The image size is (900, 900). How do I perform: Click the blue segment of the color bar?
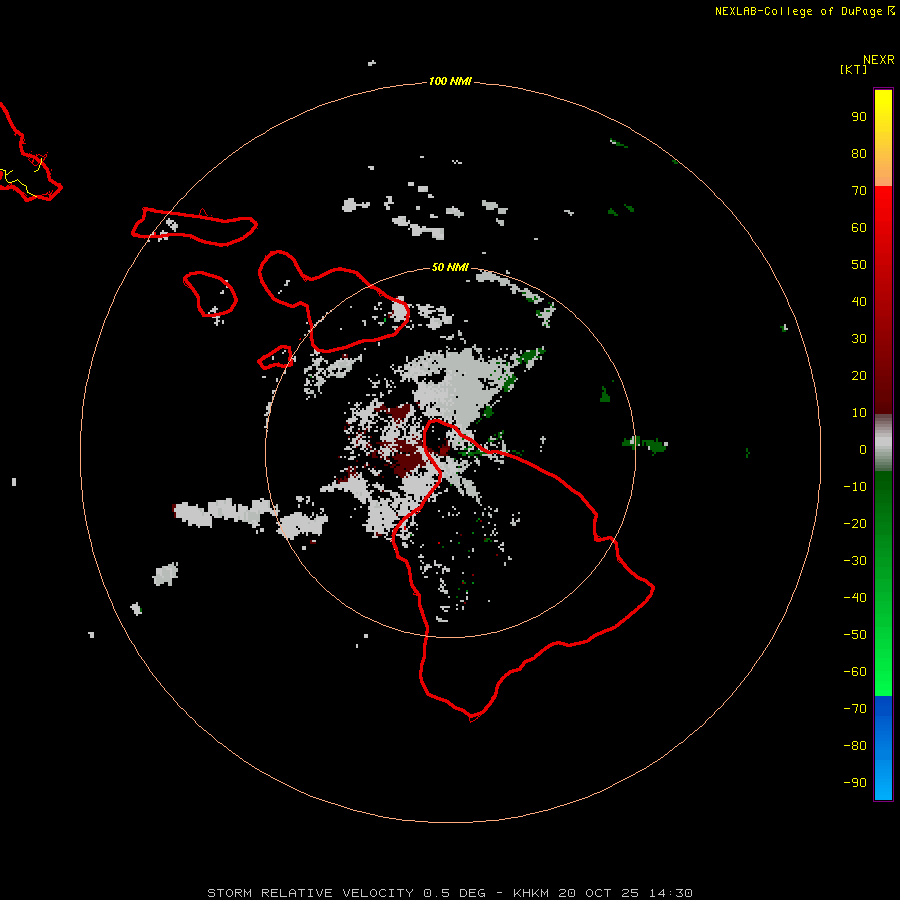tap(883, 748)
